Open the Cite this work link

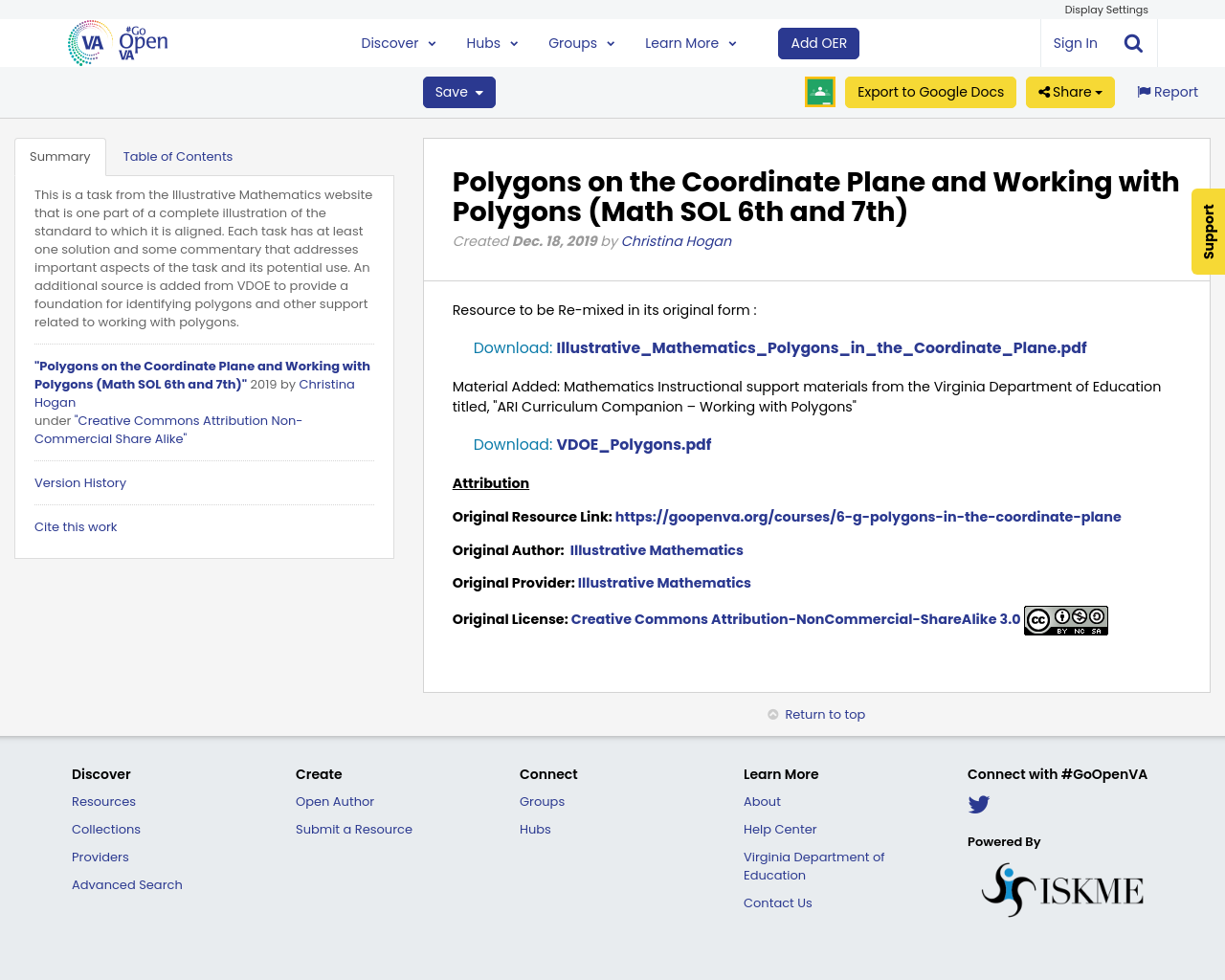coord(76,526)
